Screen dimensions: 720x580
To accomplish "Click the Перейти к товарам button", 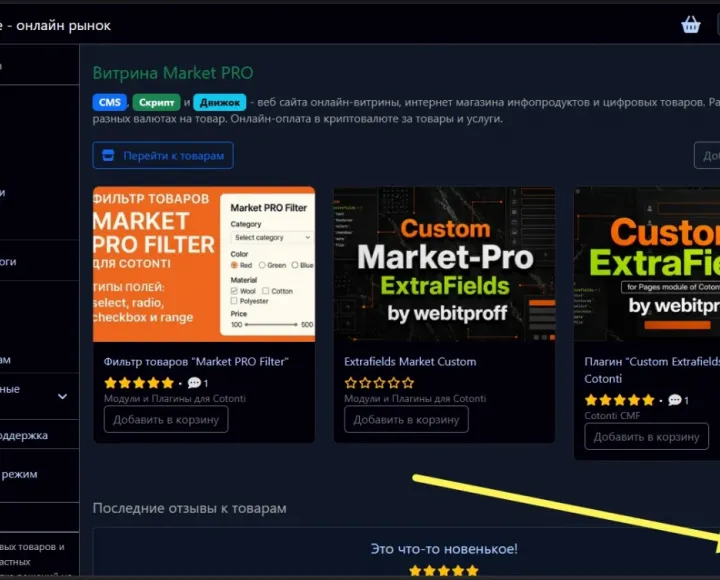I will [x=163, y=155].
